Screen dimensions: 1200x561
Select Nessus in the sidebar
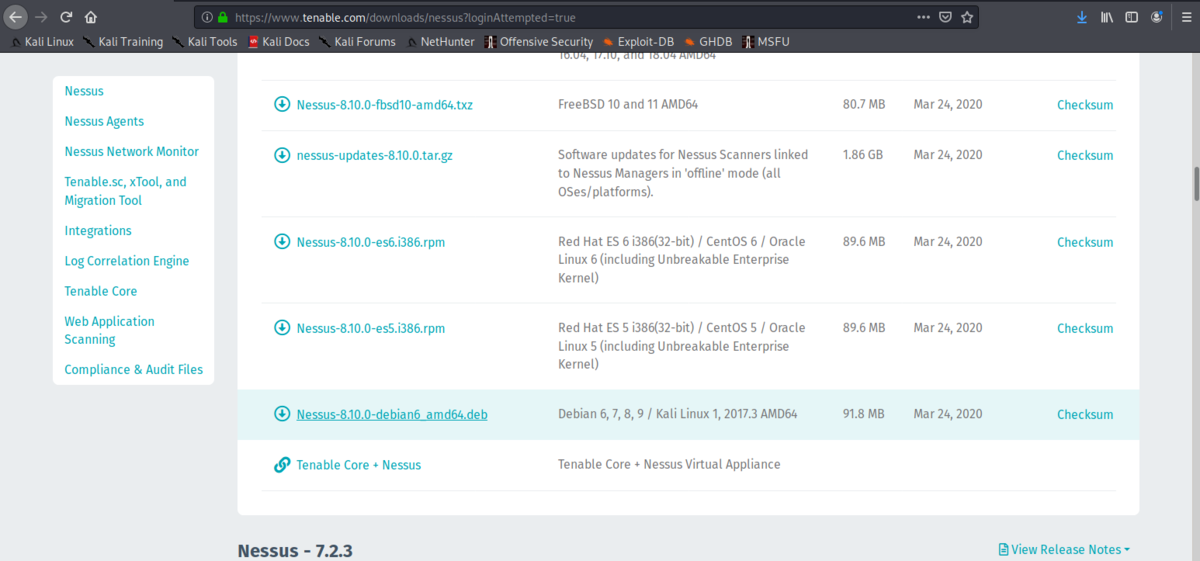point(84,91)
